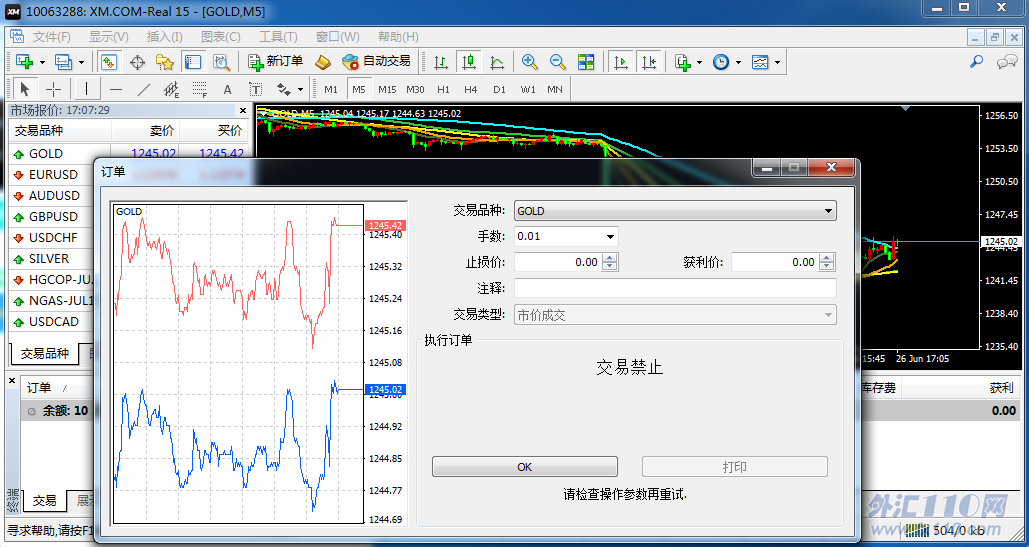The height and width of the screenshot is (547, 1029).
Task: Open the profiles icon
Action: click(64, 62)
